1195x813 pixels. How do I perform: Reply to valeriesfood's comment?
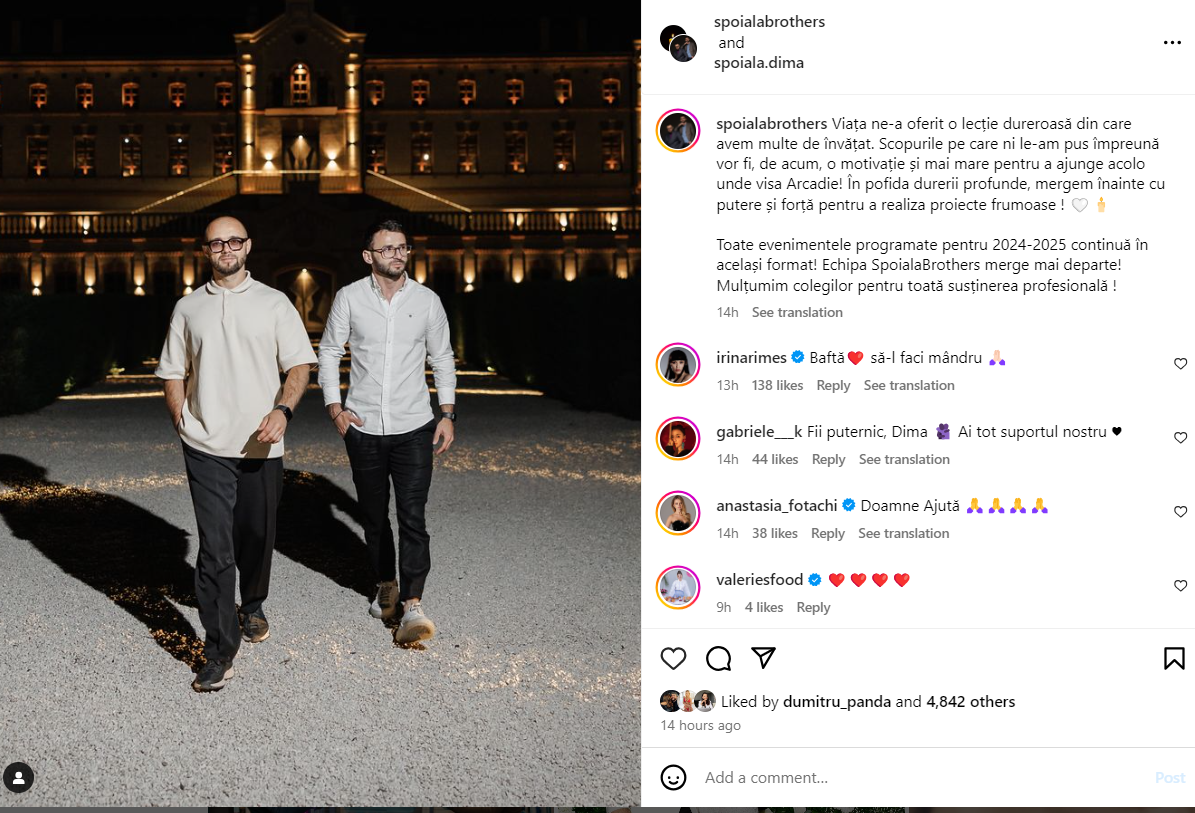click(x=813, y=607)
